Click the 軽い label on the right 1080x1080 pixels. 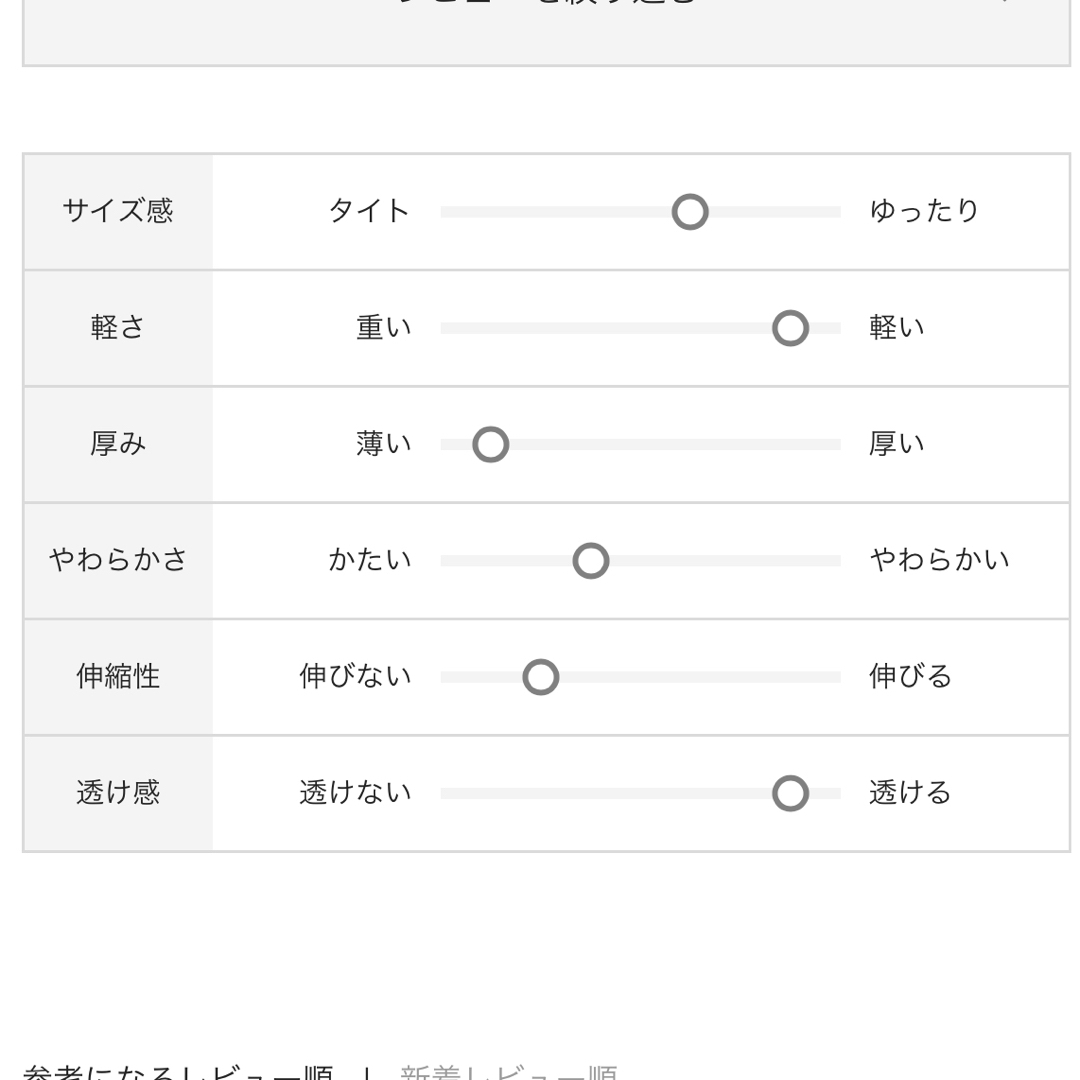(897, 327)
